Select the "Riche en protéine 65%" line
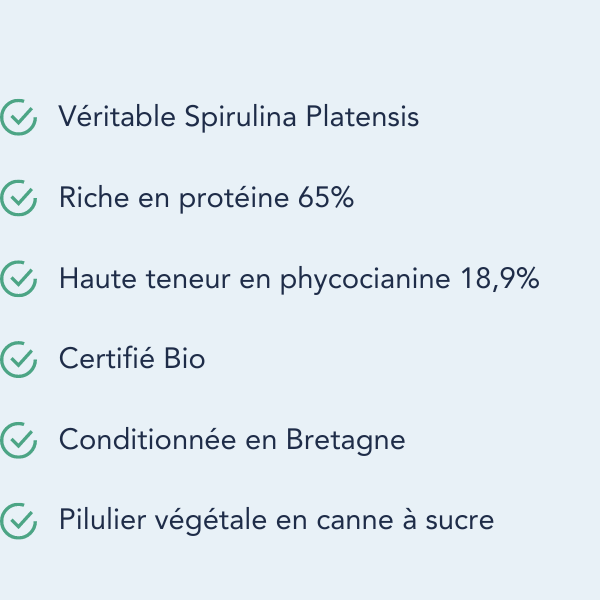 206,198
